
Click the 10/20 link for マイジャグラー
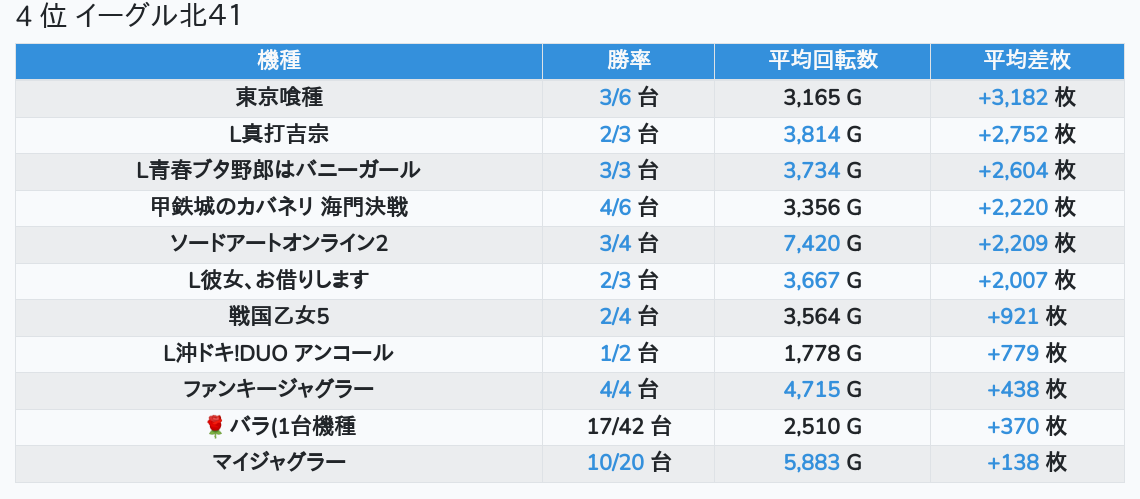615,463
